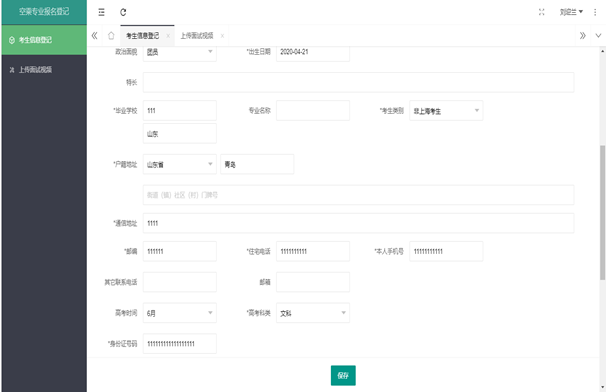
Task: Click the 特长 input field
Action: click(358, 82)
